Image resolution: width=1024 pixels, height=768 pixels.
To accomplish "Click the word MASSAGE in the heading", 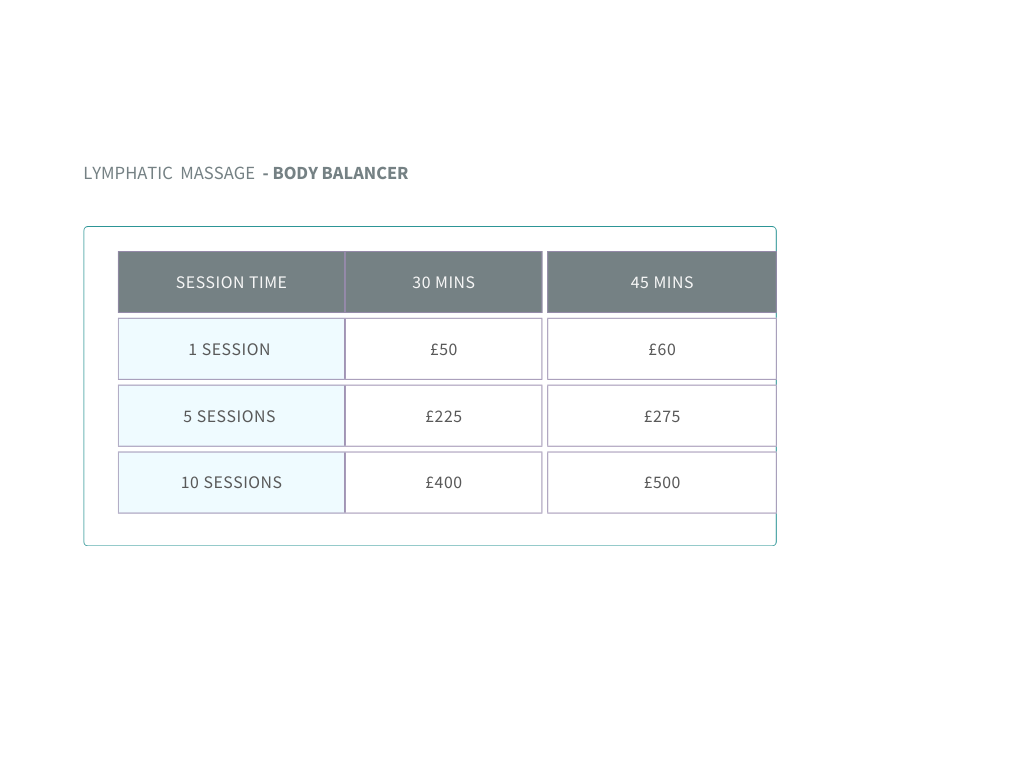I will pyautogui.click(x=218, y=173).
